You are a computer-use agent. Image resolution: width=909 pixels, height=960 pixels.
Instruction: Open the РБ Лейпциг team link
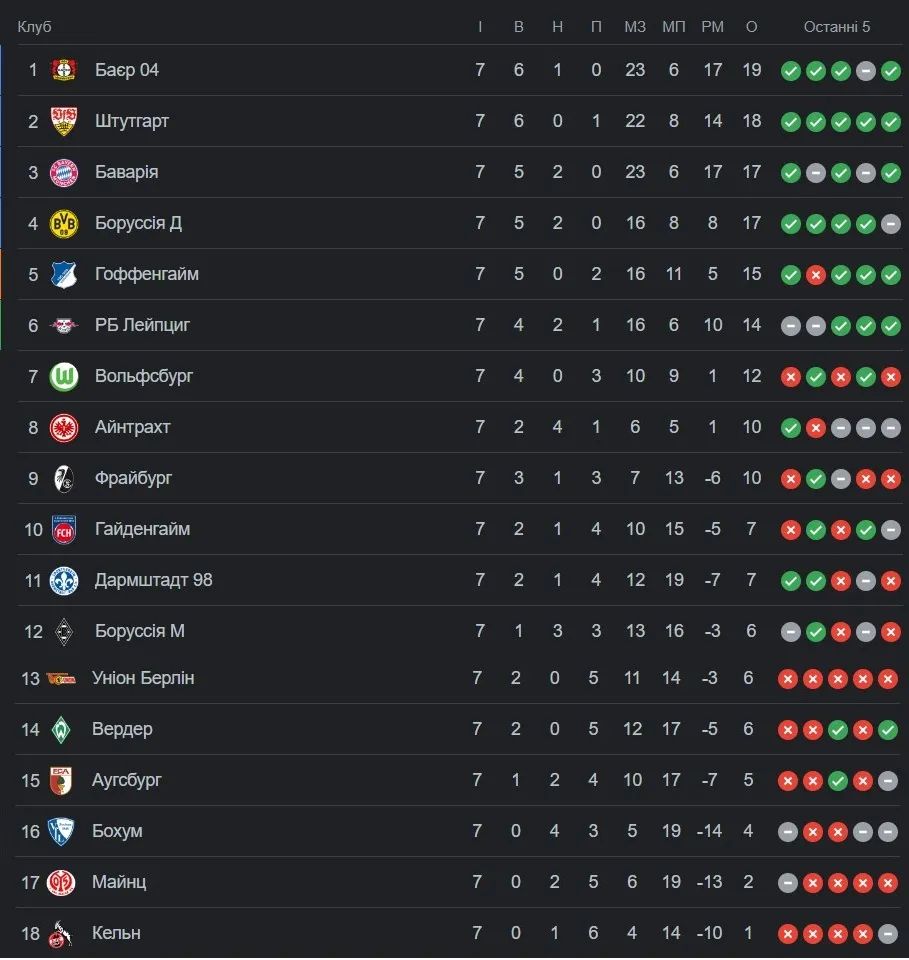pyautogui.click(x=142, y=325)
